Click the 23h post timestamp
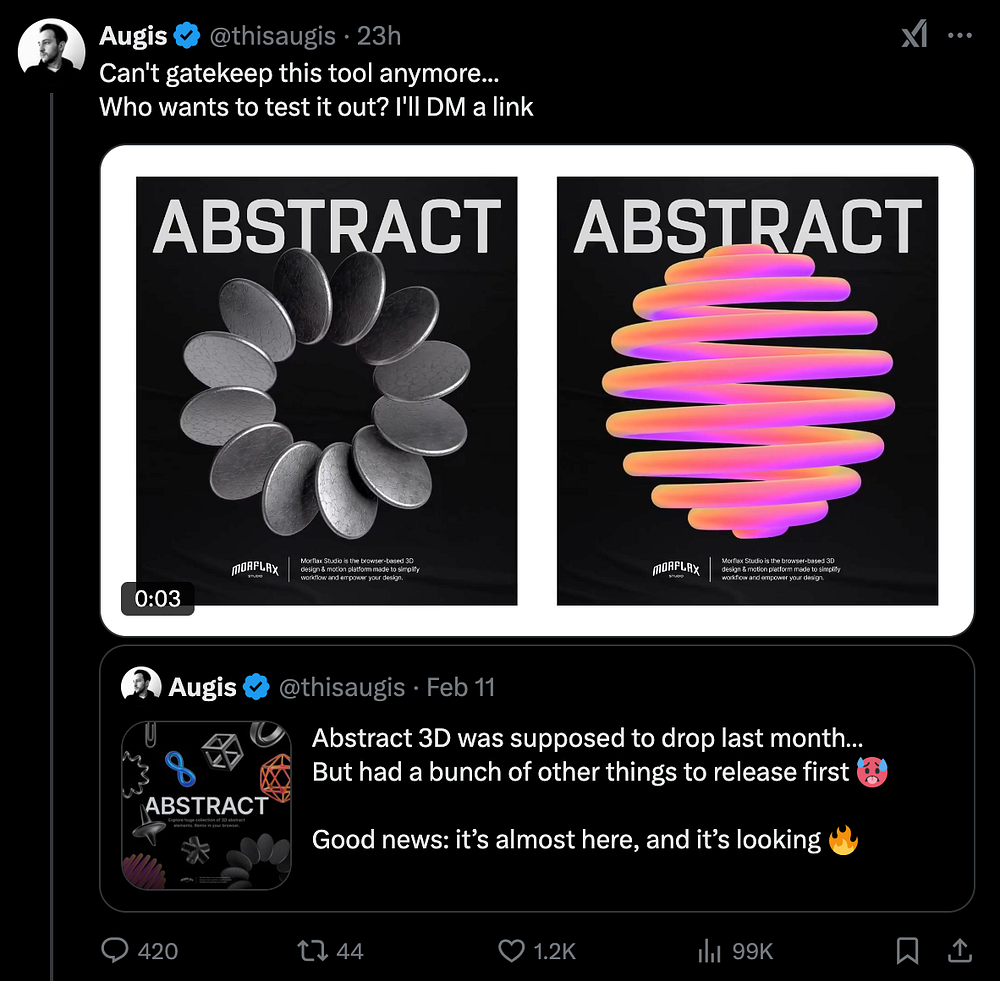This screenshot has width=1000, height=981. pos(379,36)
